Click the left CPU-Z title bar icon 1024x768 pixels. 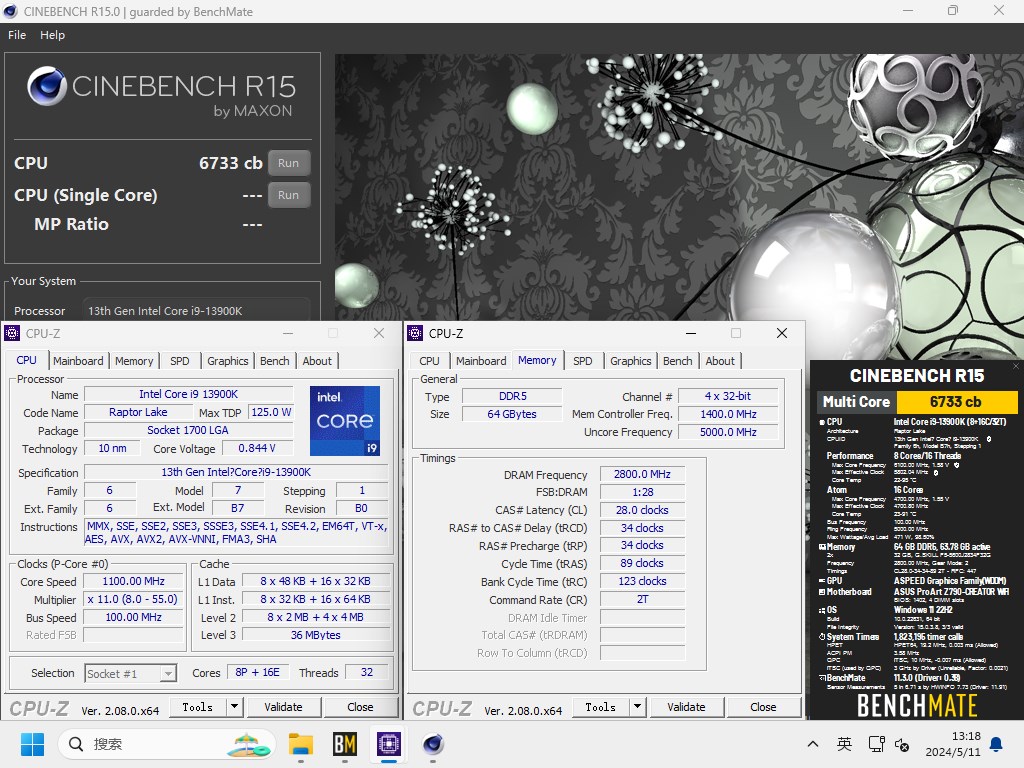click(x=12, y=334)
